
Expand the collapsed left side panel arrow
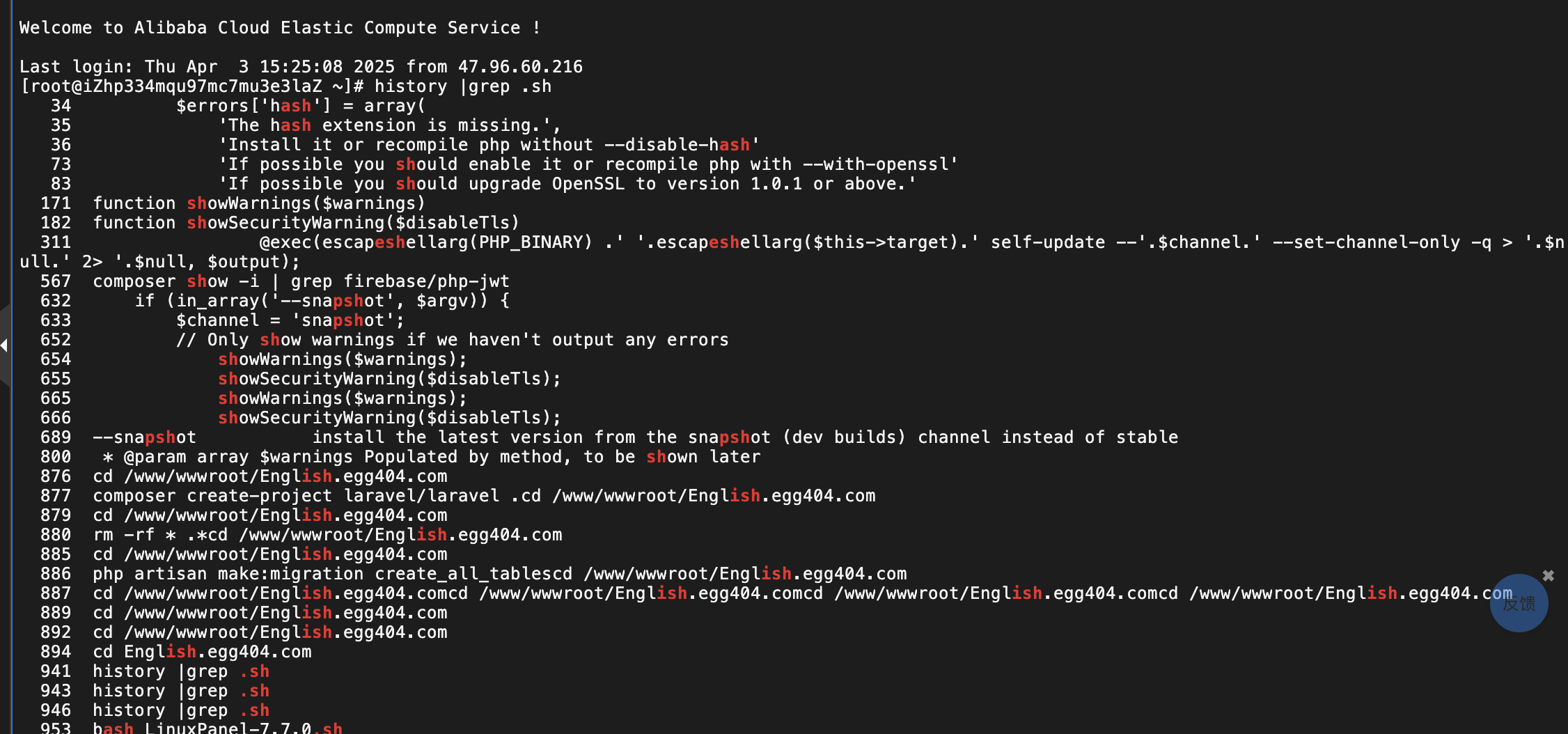click(4, 345)
